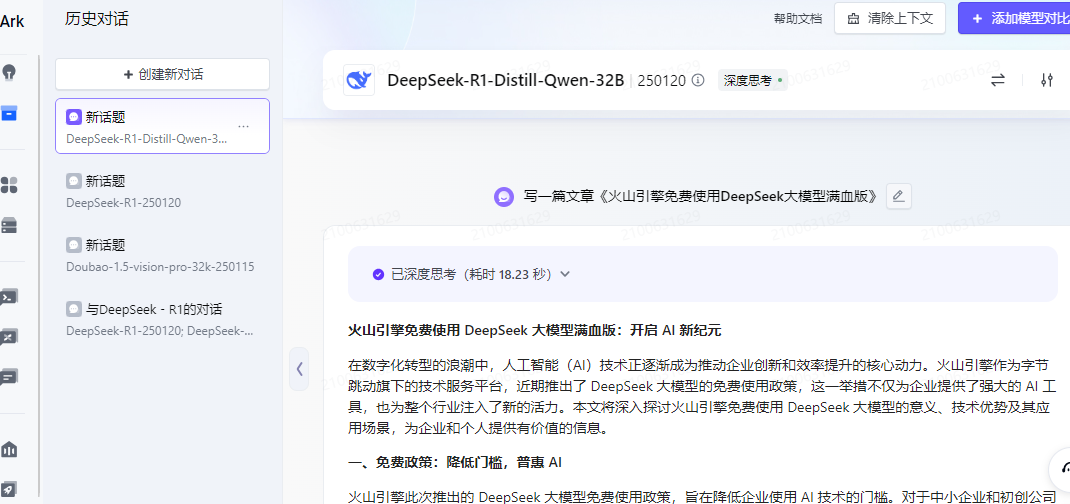This screenshot has height=504, width=1070.
Task: Select the 新话题 DeepSeek-R1-Distill-Qwen conversation
Action: click(162, 126)
